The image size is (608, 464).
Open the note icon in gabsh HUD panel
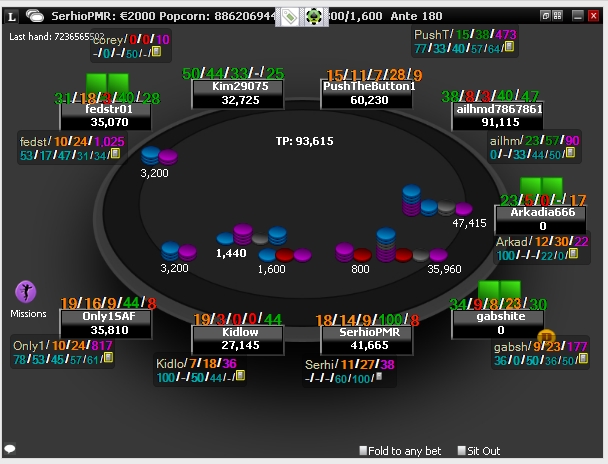583,359
